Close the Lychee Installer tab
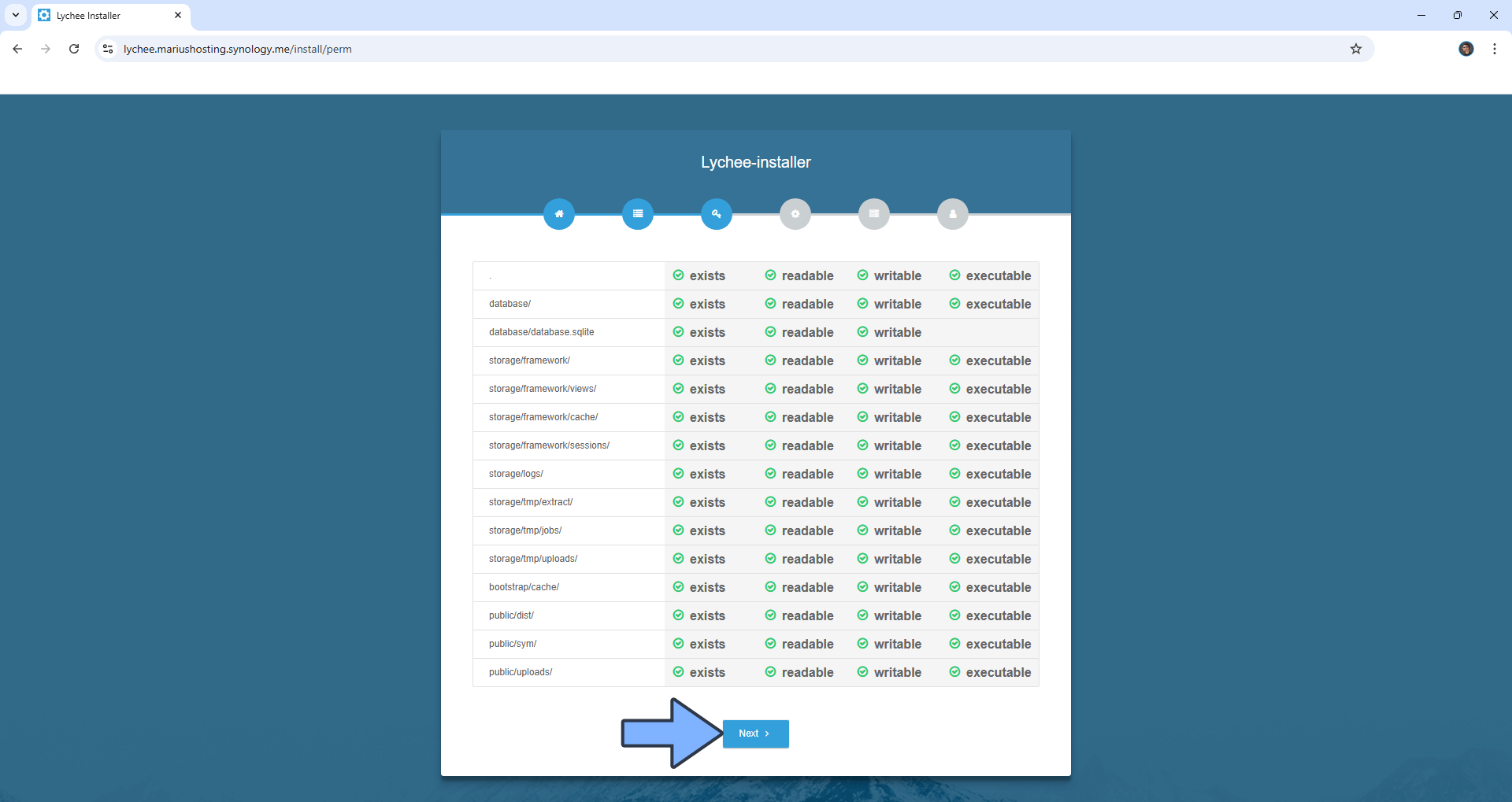The height and width of the screenshot is (802, 1512). tap(178, 15)
